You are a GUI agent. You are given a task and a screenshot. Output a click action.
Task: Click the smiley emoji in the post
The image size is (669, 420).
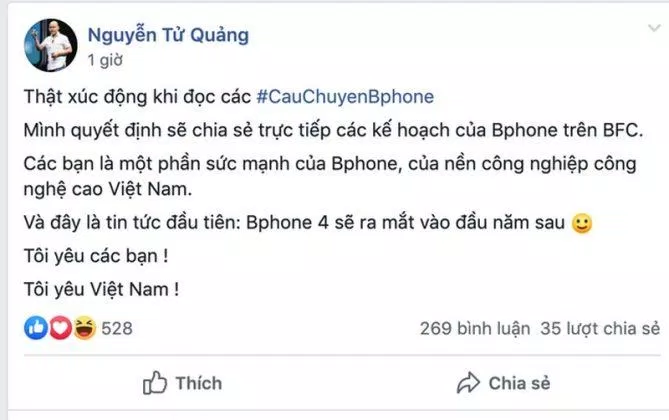pyautogui.click(x=582, y=223)
